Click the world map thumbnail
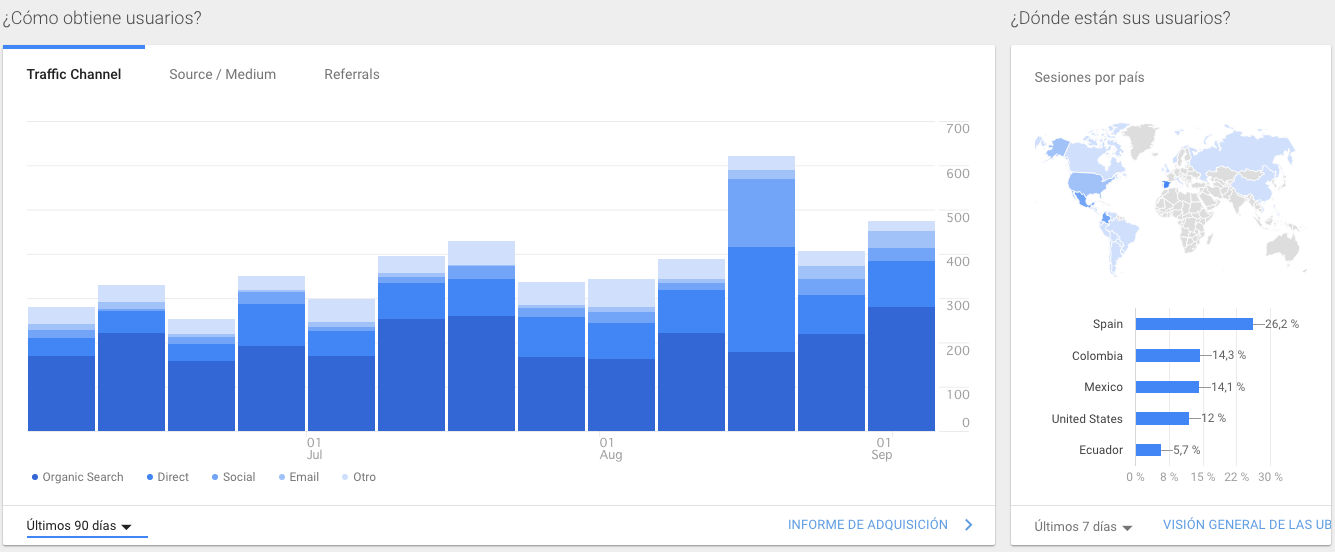 1168,195
